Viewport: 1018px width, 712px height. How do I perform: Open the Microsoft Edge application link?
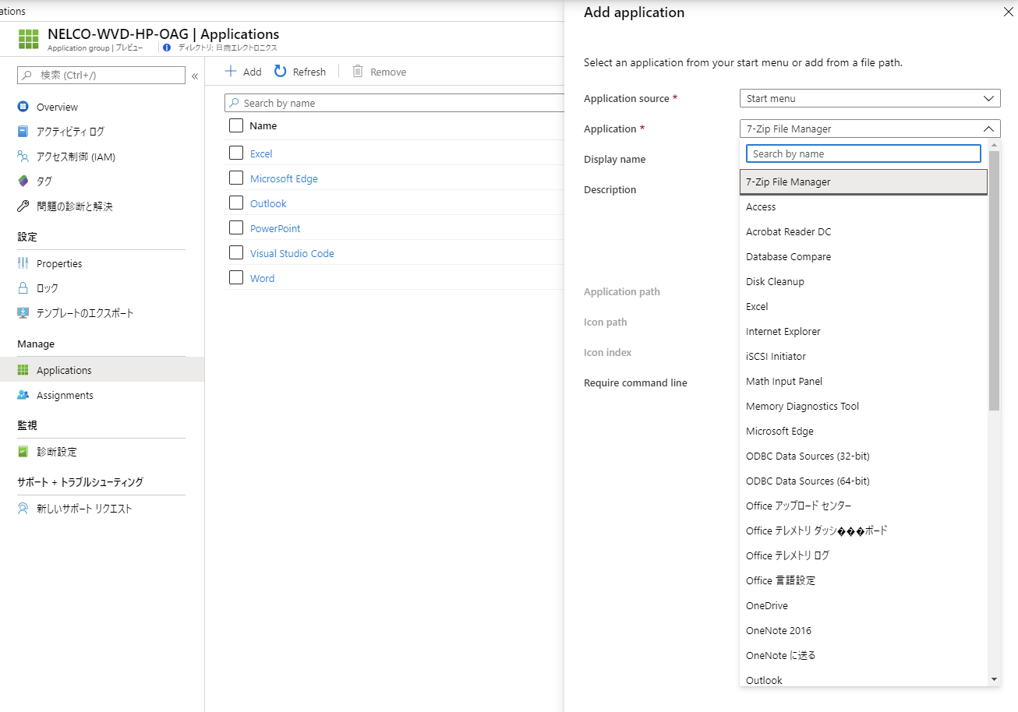tap(284, 179)
